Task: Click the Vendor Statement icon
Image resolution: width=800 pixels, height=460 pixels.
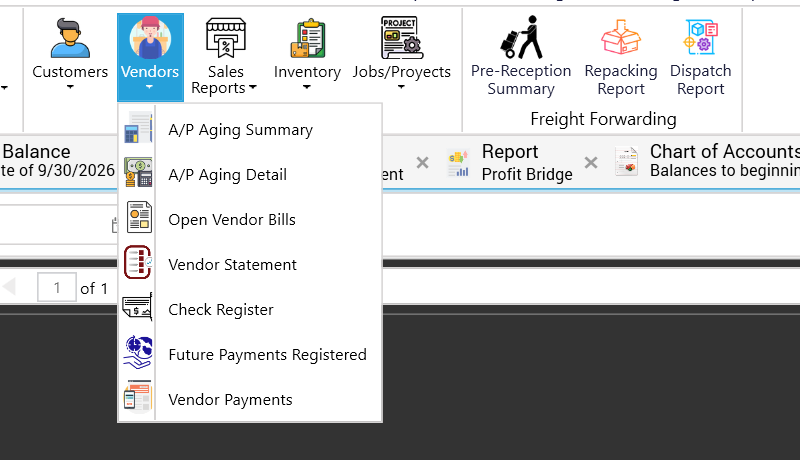Action: point(138,262)
